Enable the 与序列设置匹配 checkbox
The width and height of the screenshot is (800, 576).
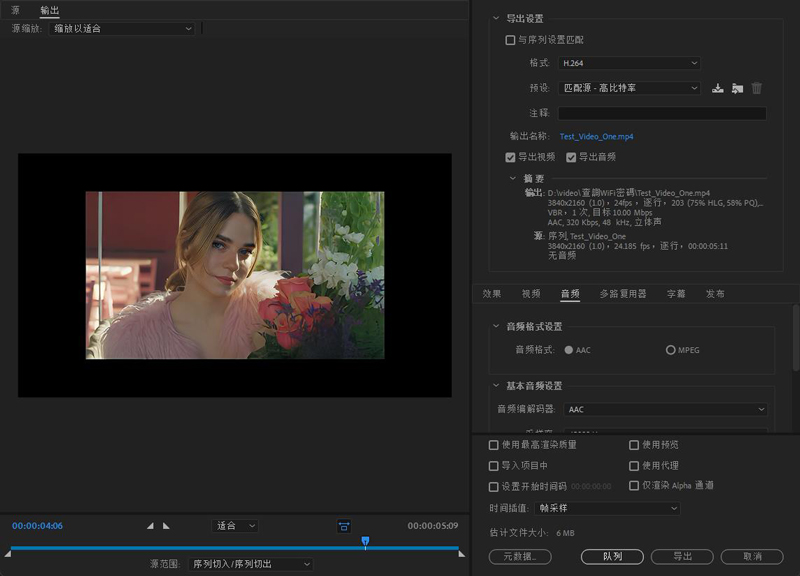coord(511,40)
